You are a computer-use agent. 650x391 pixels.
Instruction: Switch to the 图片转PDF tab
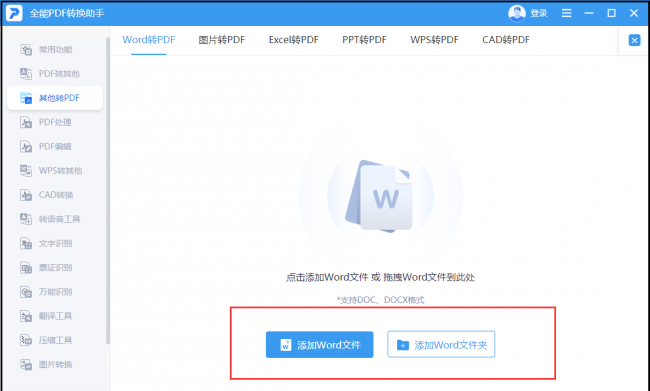pos(222,40)
